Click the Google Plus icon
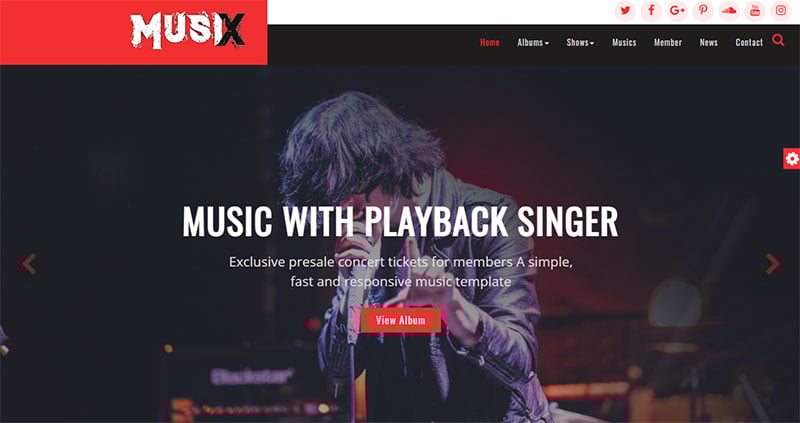Viewport: 800px width, 423px height. click(x=677, y=10)
